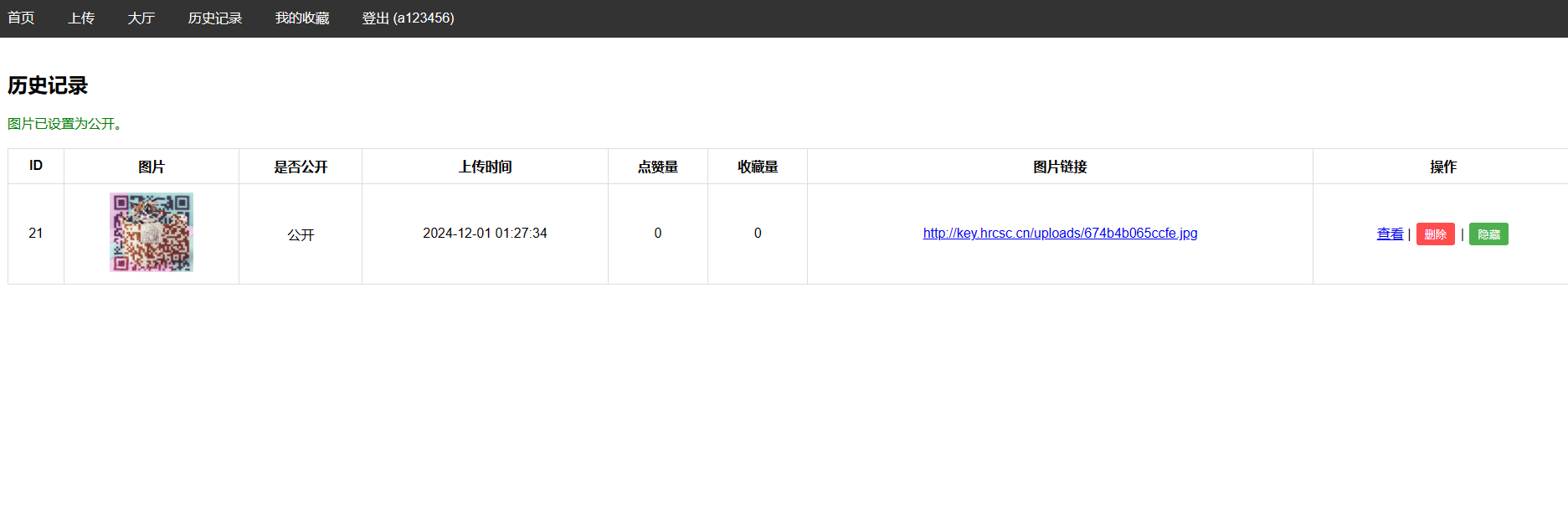This screenshot has height=514, width=1568.
Task: Open the 大厅 hall page
Action: pyautogui.click(x=141, y=18)
